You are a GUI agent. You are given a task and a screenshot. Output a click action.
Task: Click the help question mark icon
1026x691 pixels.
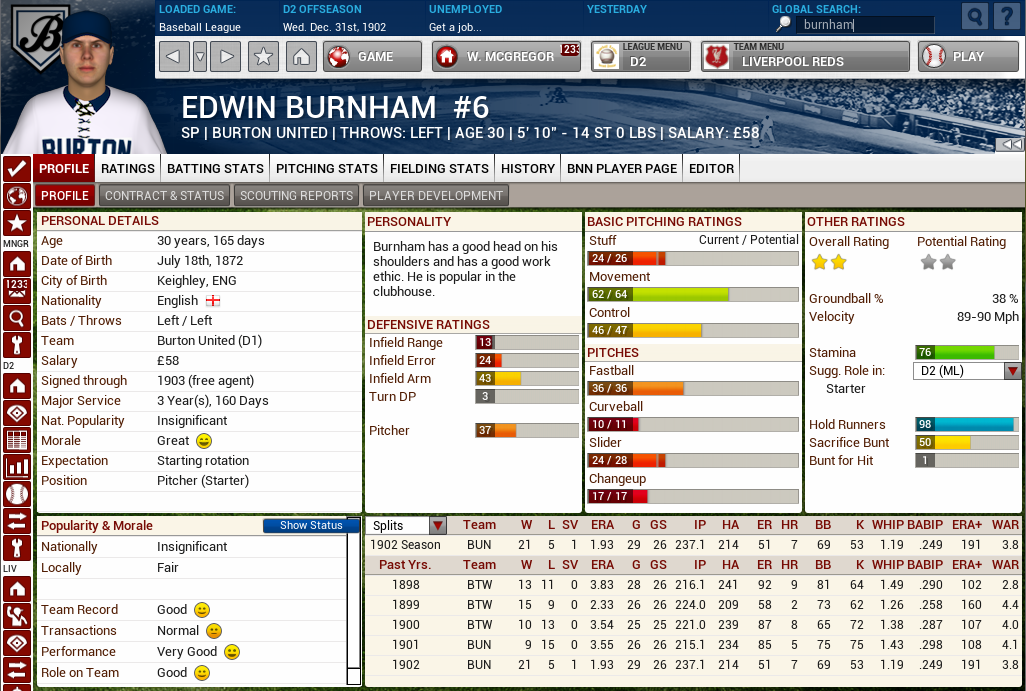[1006, 16]
